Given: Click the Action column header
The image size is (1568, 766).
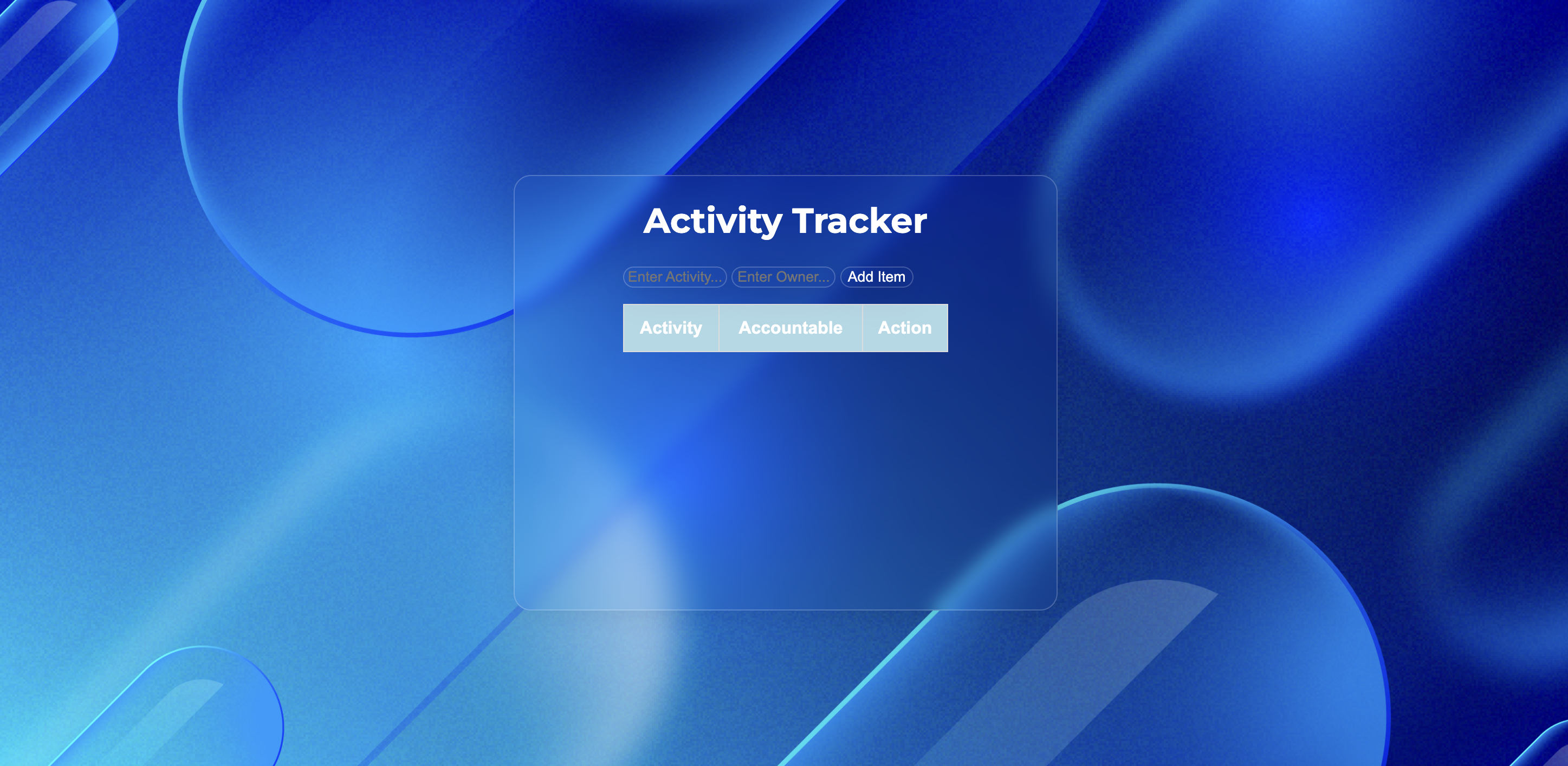Looking at the screenshot, I should click(904, 328).
